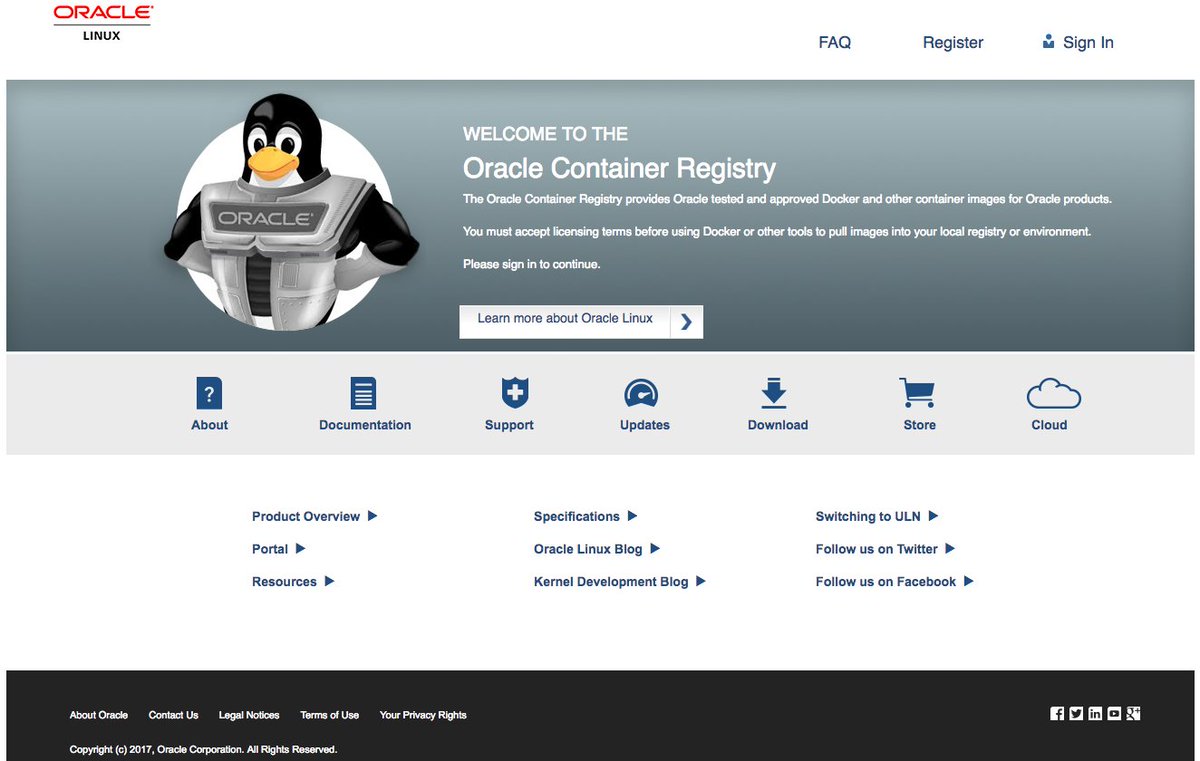Open Oracle's YouTube icon in footer

(1114, 713)
